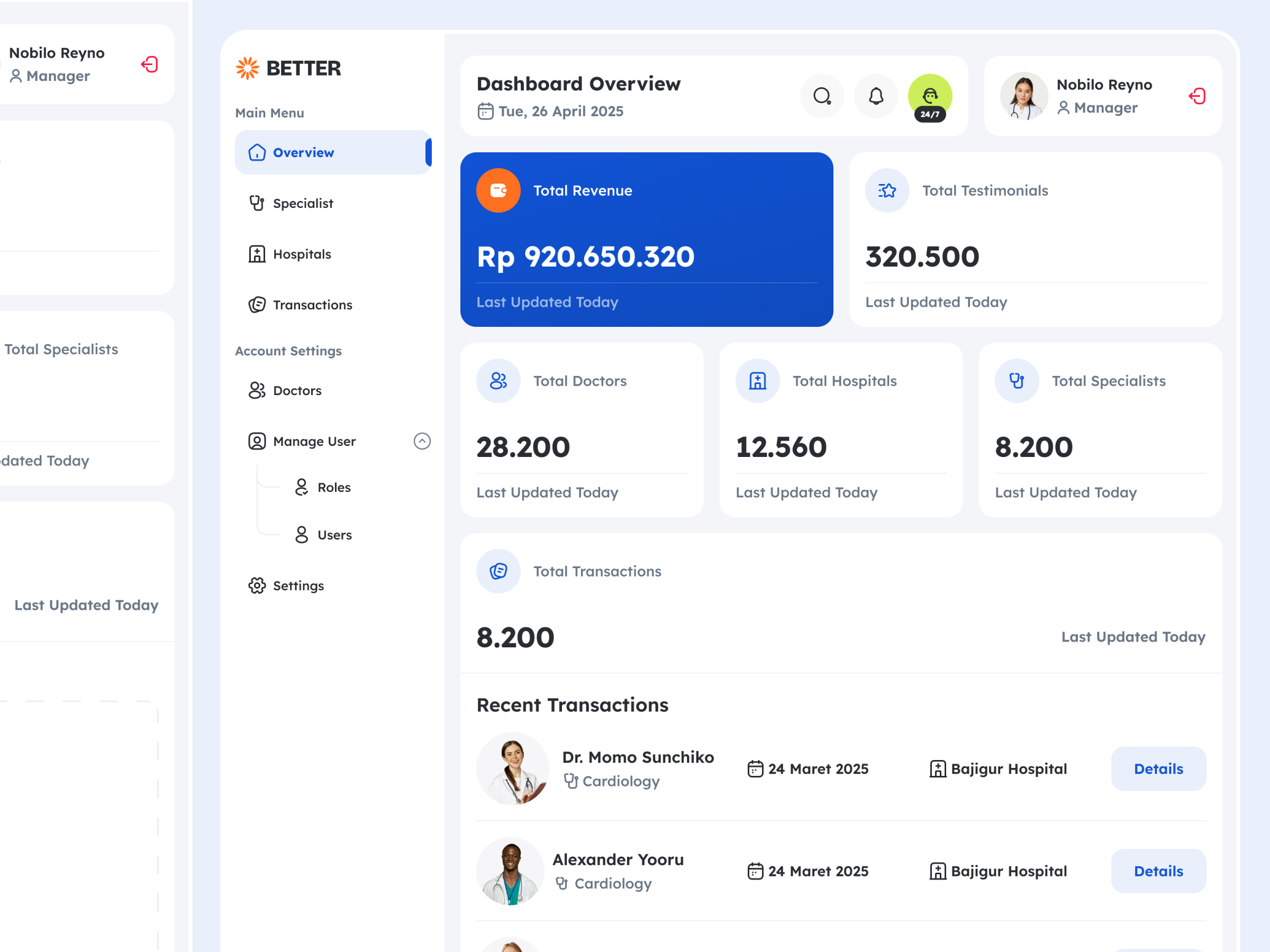1270x952 pixels.
Task: Click 24 Maret 2025 in Dr. Momo Sunchiko row
Action: click(x=818, y=769)
